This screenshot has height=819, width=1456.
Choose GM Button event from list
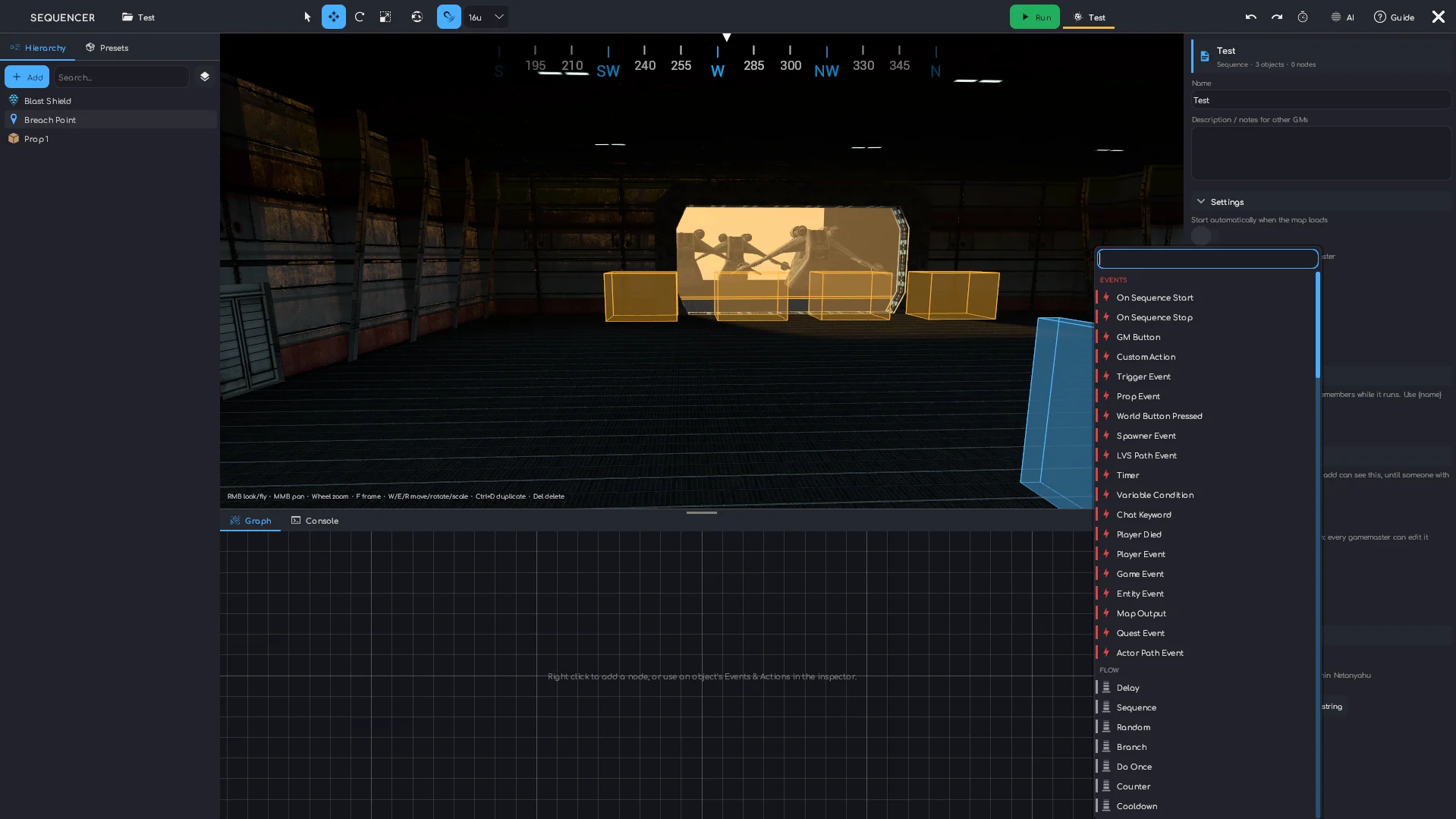1205,337
